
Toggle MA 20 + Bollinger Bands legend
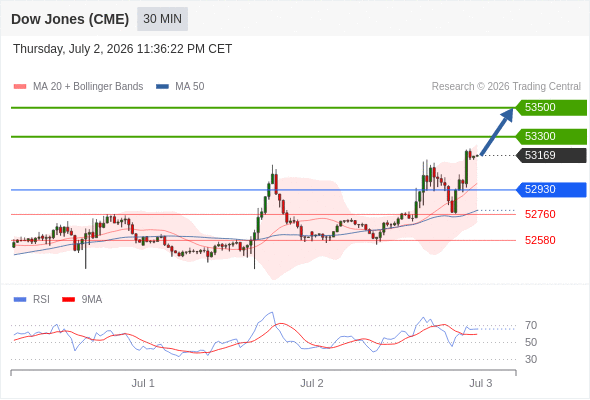tap(78, 87)
